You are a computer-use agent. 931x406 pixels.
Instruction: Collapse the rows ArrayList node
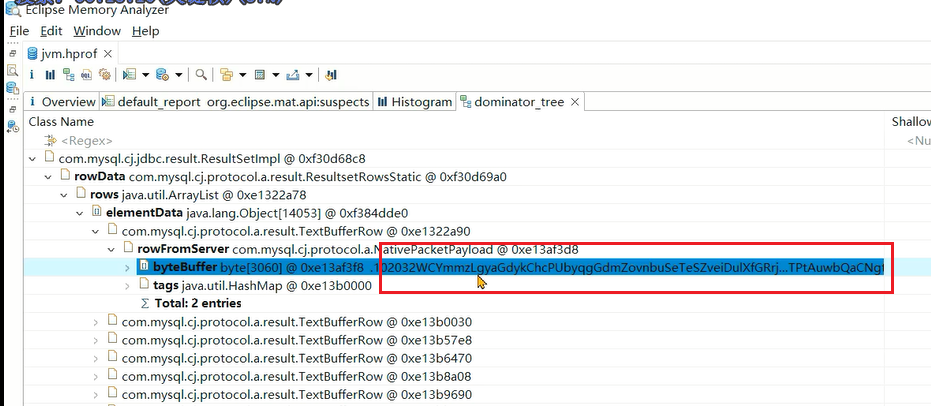64,195
